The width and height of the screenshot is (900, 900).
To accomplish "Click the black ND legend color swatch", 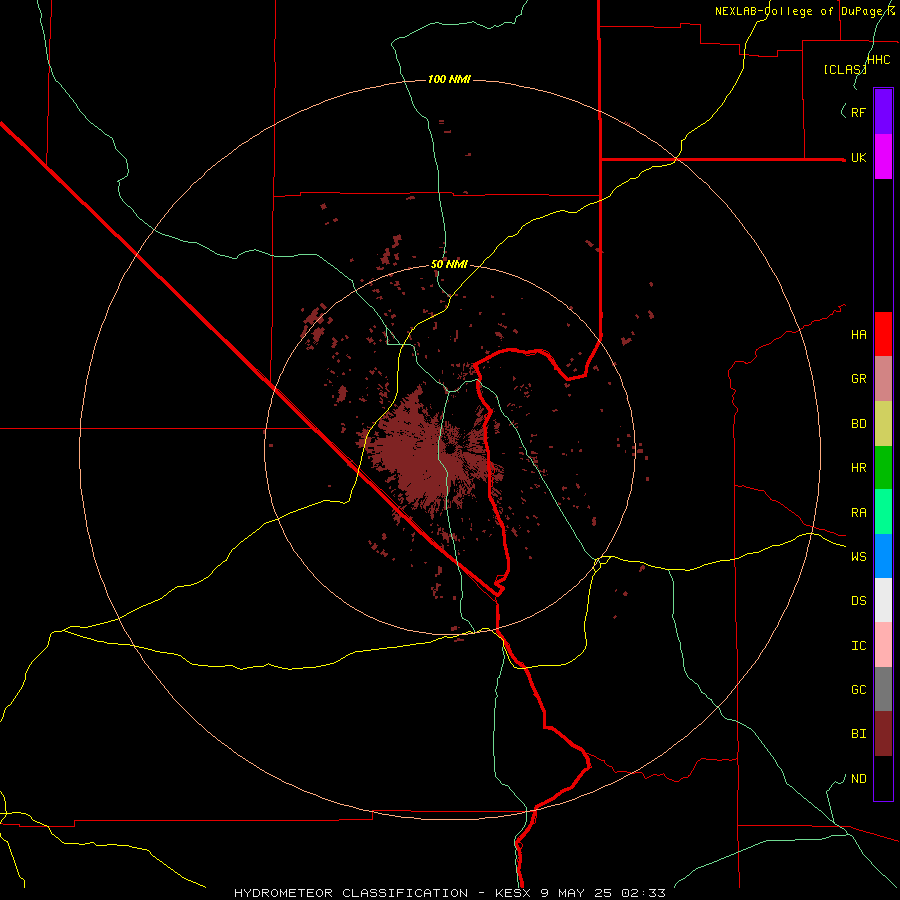I will pyautogui.click(x=883, y=778).
